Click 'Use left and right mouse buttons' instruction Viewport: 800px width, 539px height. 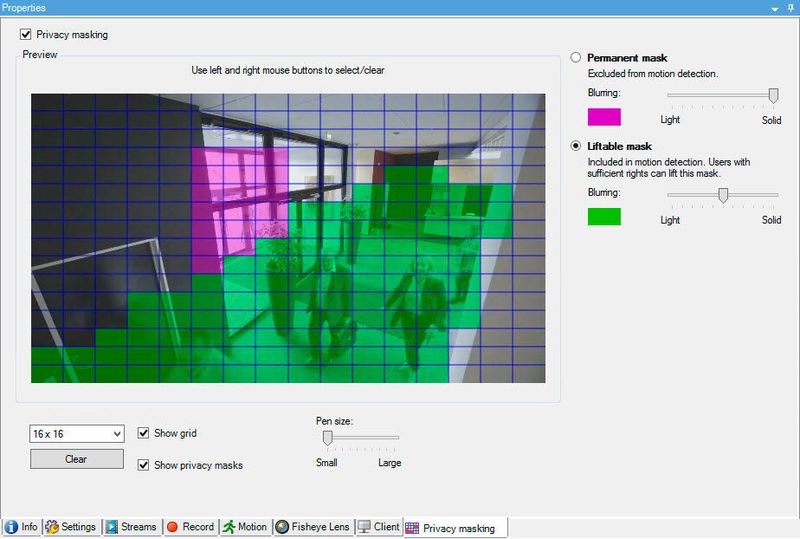(288, 70)
